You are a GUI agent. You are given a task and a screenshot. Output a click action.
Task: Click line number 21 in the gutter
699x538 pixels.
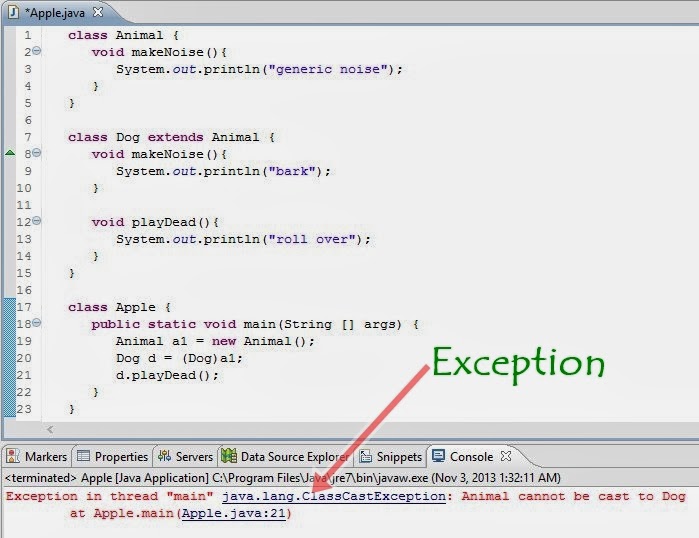(24, 375)
